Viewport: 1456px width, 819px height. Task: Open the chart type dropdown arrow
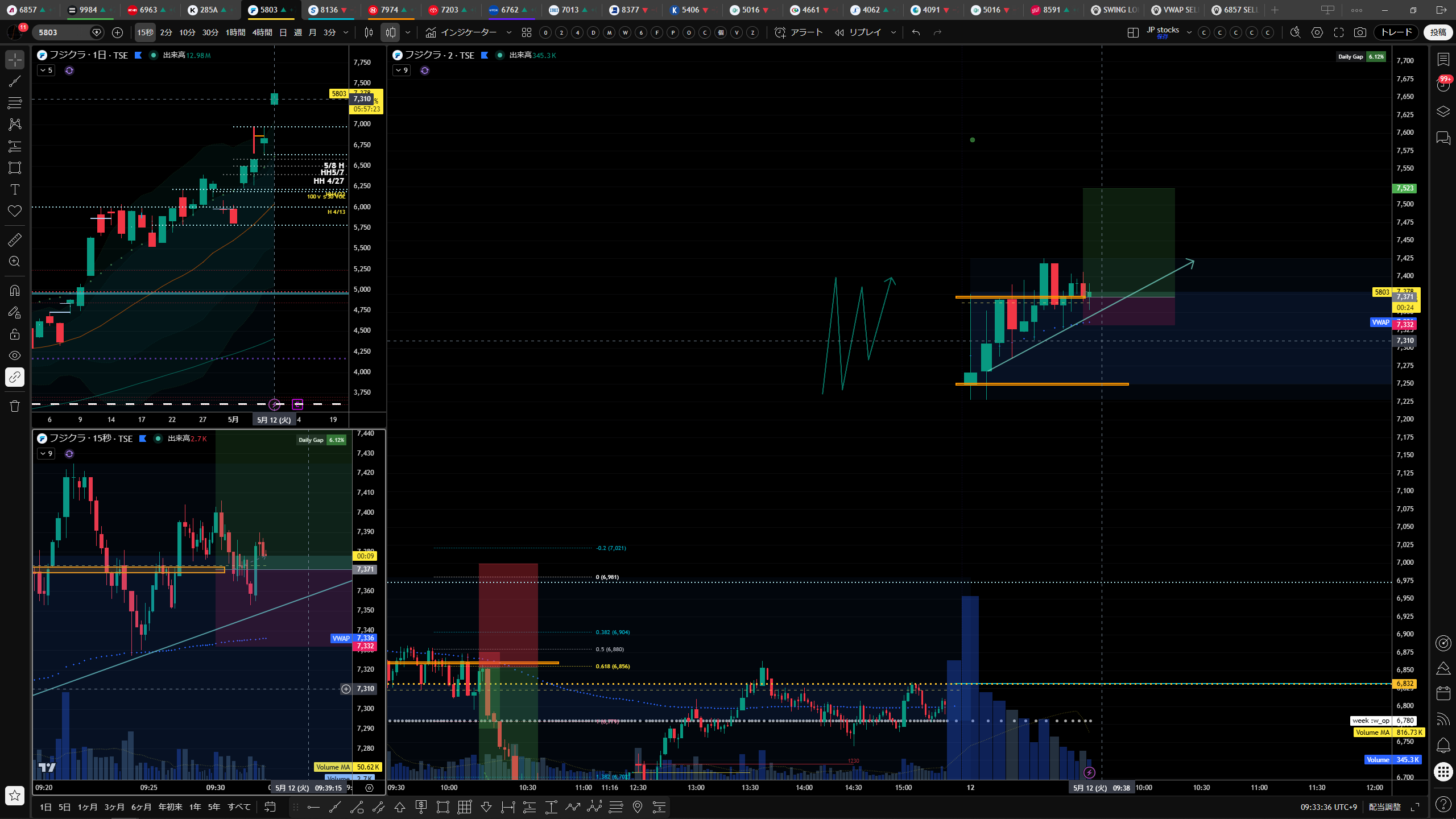click(408, 32)
